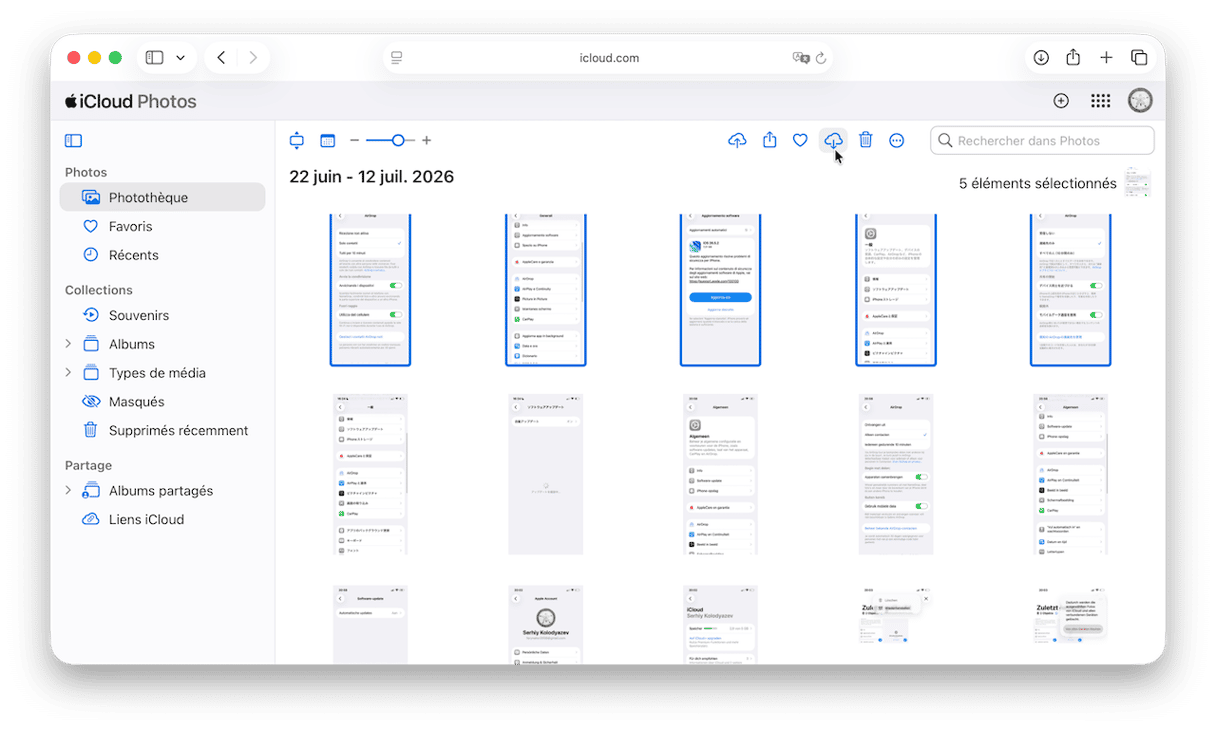The width and height of the screenshot is (1216, 731).
Task: Zoom in thumbnails with the plus button
Action: pyautogui.click(x=427, y=141)
